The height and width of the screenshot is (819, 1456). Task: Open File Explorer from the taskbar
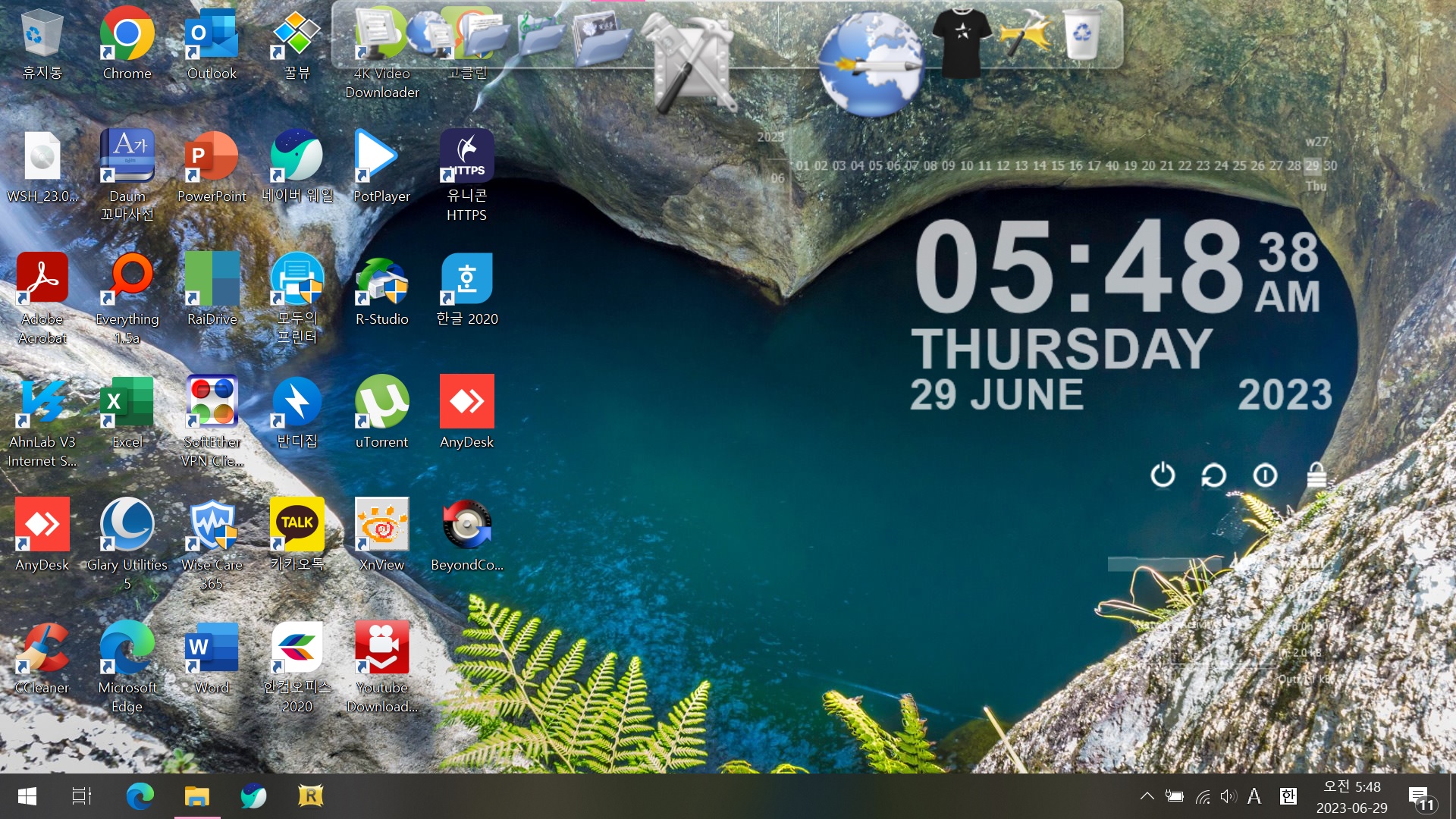[197, 796]
